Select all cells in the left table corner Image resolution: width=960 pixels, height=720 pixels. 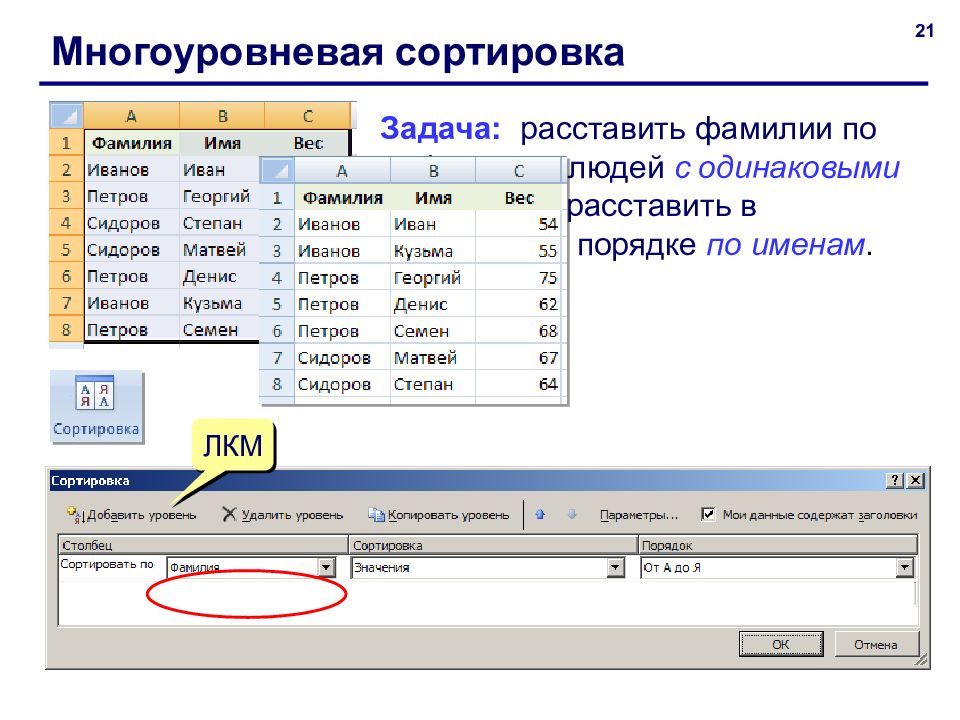point(66,115)
